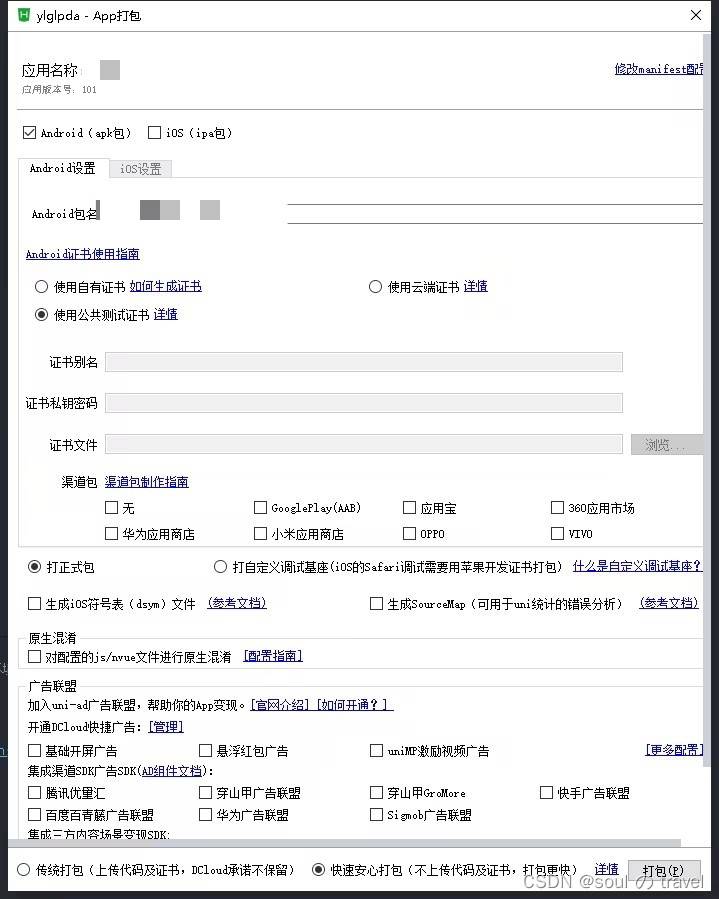
Task: Open the 官网介绍 link
Action: [280, 705]
